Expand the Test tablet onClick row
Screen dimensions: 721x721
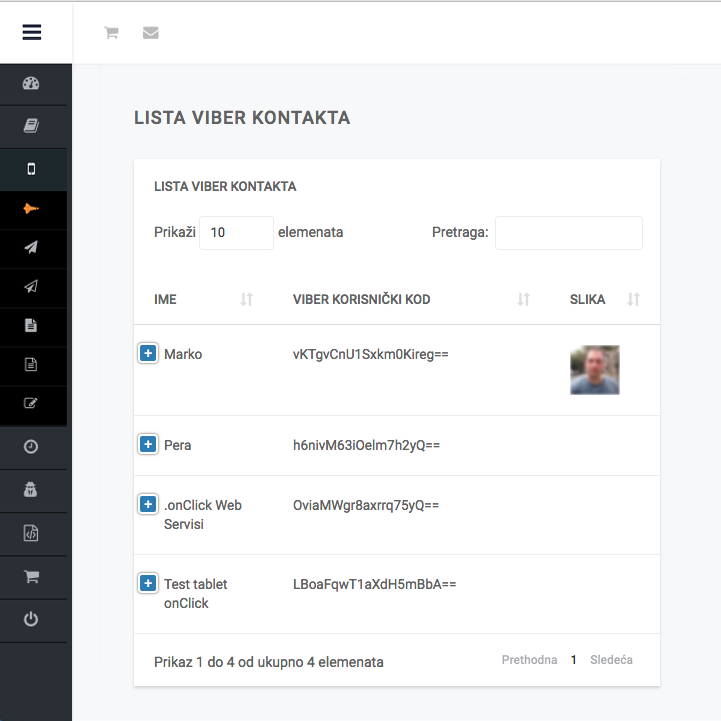pyautogui.click(x=148, y=583)
